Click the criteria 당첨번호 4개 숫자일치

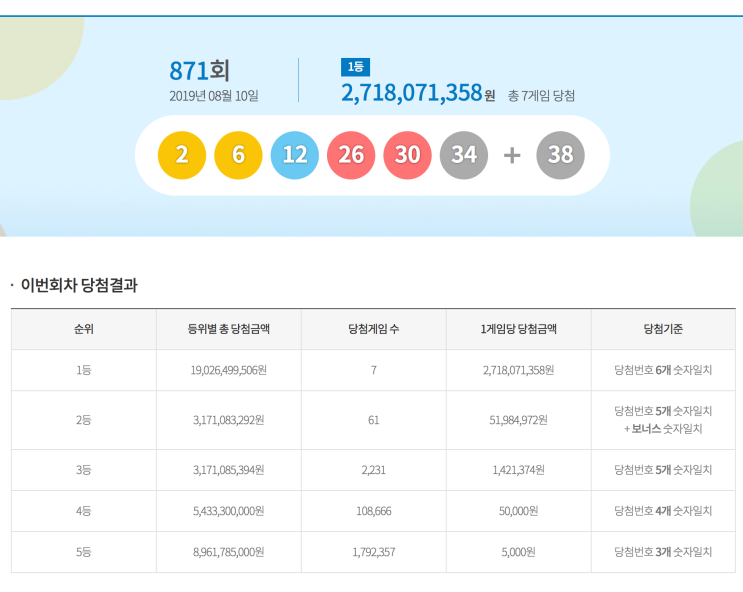click(x=663, y=511)
